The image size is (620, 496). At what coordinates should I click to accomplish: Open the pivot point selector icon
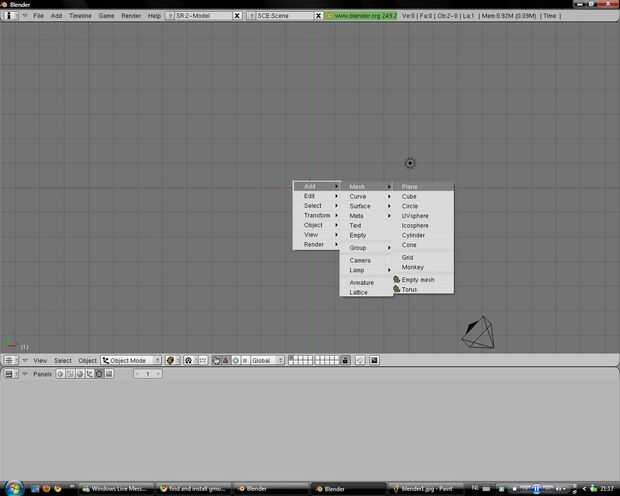pyautogui.click(x=190, y=360)
